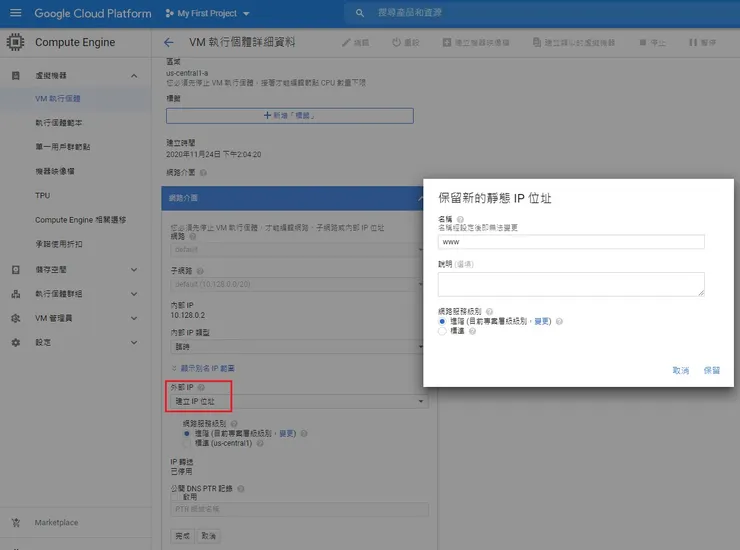The image size is (740, 550).
Task: Click help icon beside dialog 網路服務級別 label
Action: coord(489,312)
